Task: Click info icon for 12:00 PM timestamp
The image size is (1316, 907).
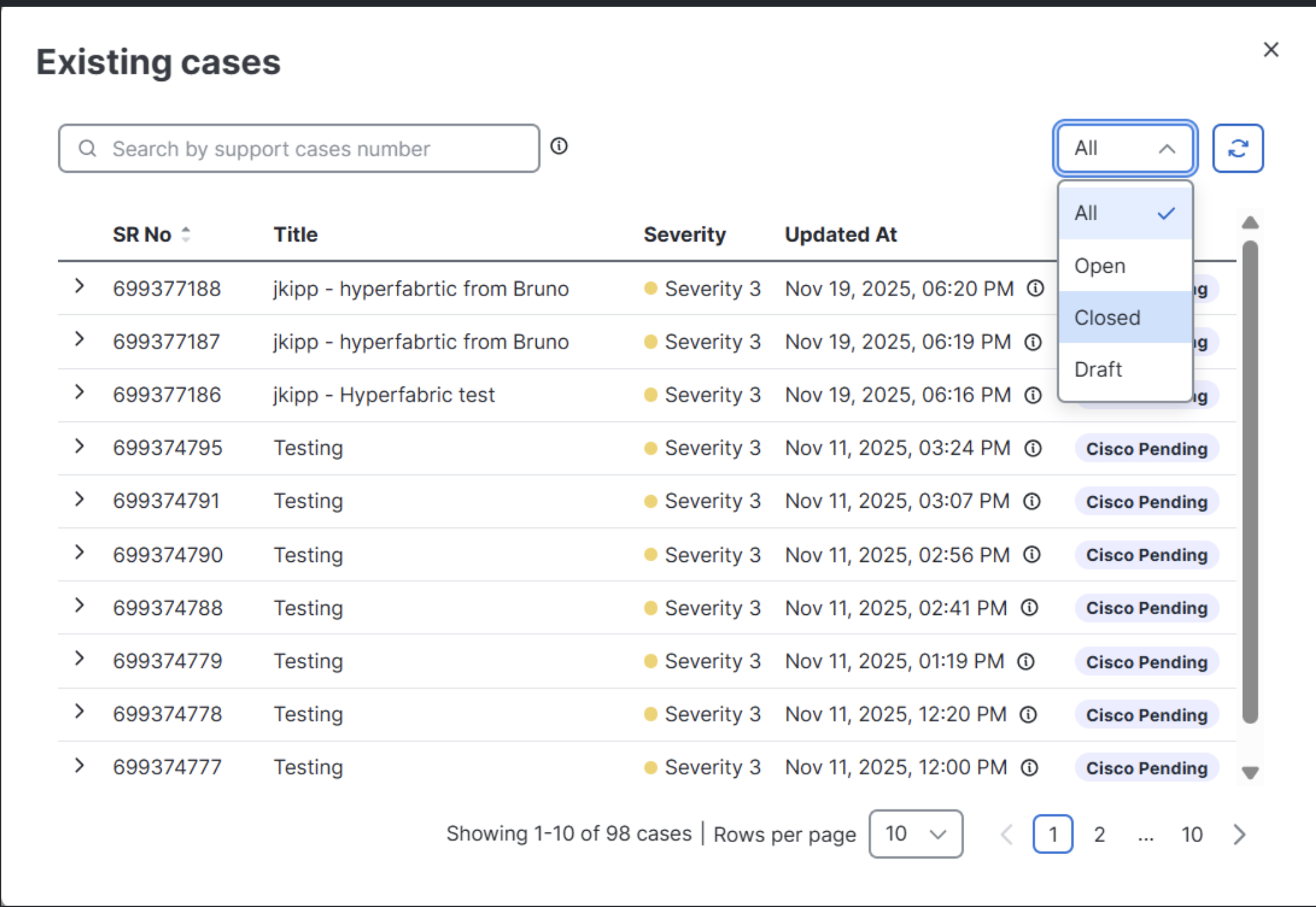Action: pos(1029,767)
